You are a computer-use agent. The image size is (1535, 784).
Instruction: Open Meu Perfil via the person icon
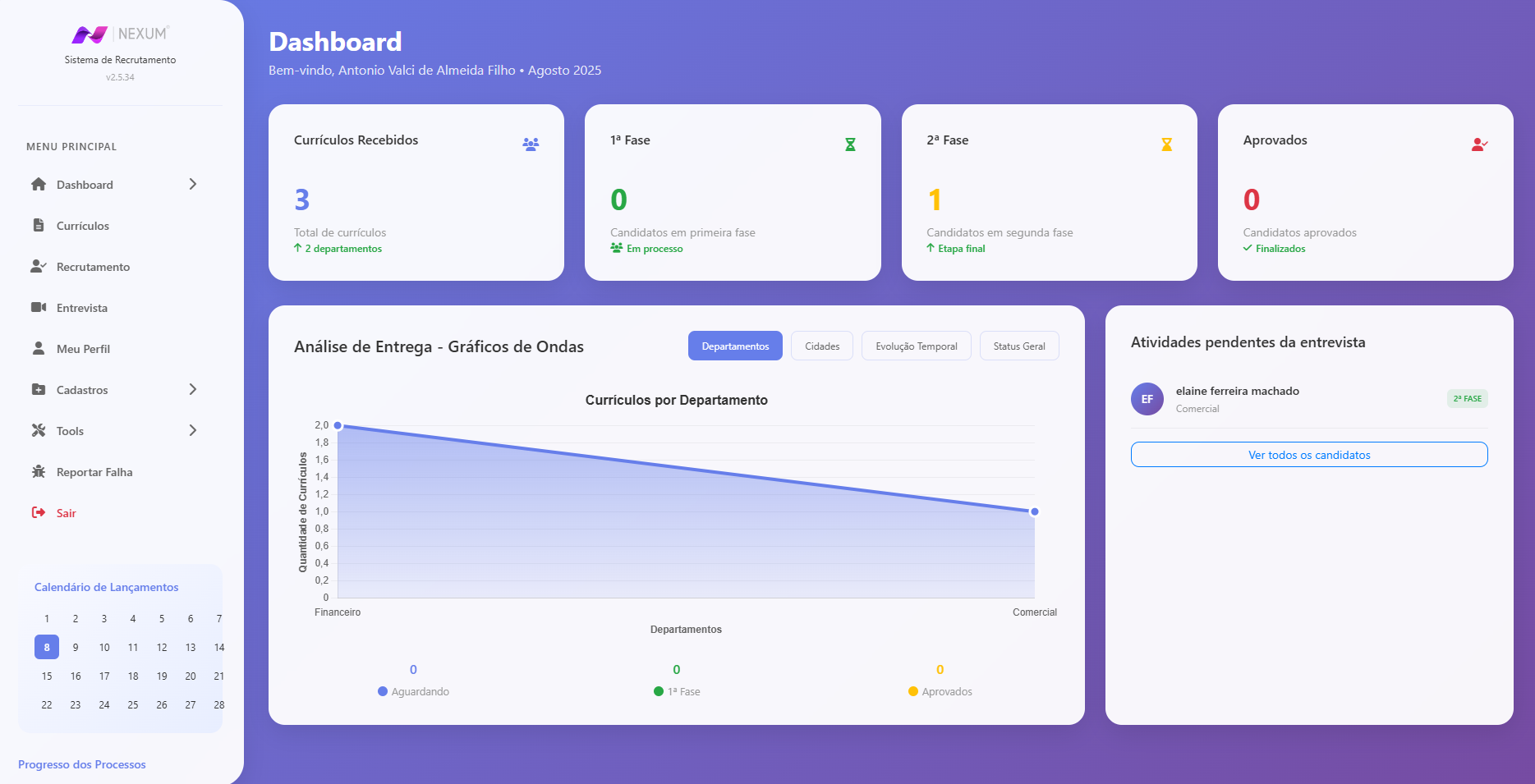tap(38, 348)
